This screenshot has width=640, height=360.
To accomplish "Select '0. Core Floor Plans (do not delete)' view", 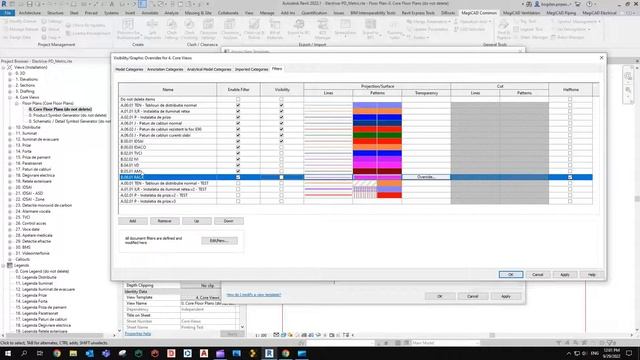I will click(x=60, y=109).
